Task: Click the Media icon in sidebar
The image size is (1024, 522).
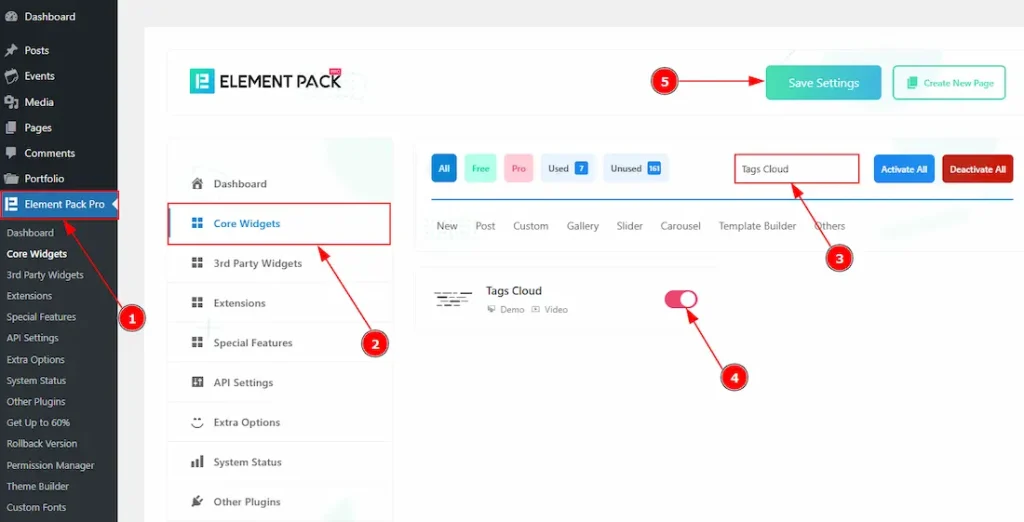Action: (x=11, y=102)
